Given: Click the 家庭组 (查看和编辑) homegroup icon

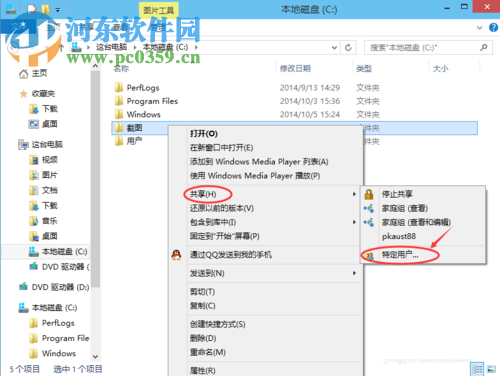Looking at the screenshot, I should pos(369,222).
